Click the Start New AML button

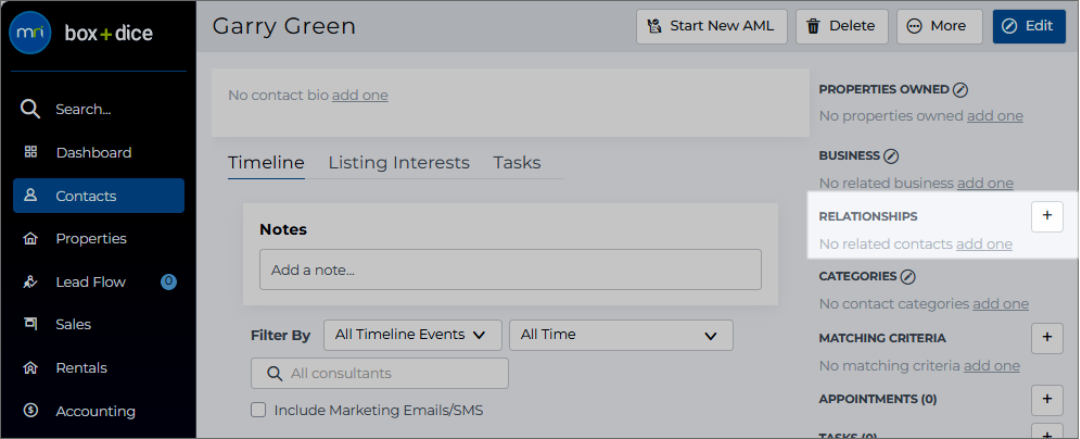712,26
